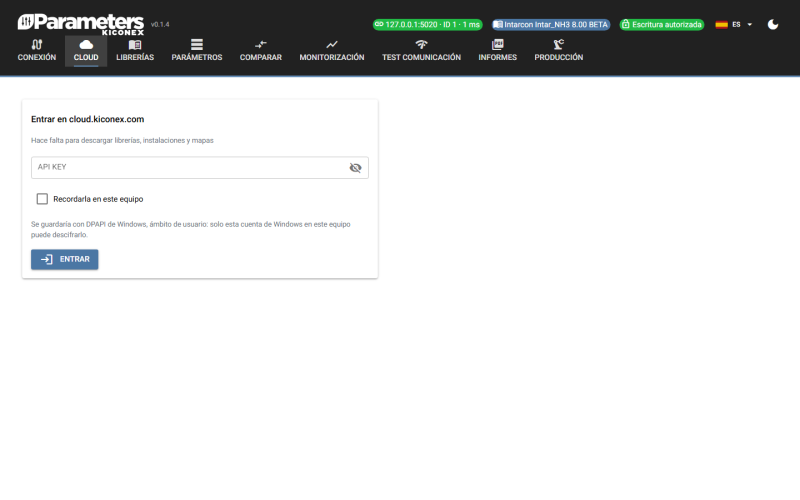Click the Spanish flag icon
The image size is (800, 500).
pyautogui.click(x=721, y=24)
